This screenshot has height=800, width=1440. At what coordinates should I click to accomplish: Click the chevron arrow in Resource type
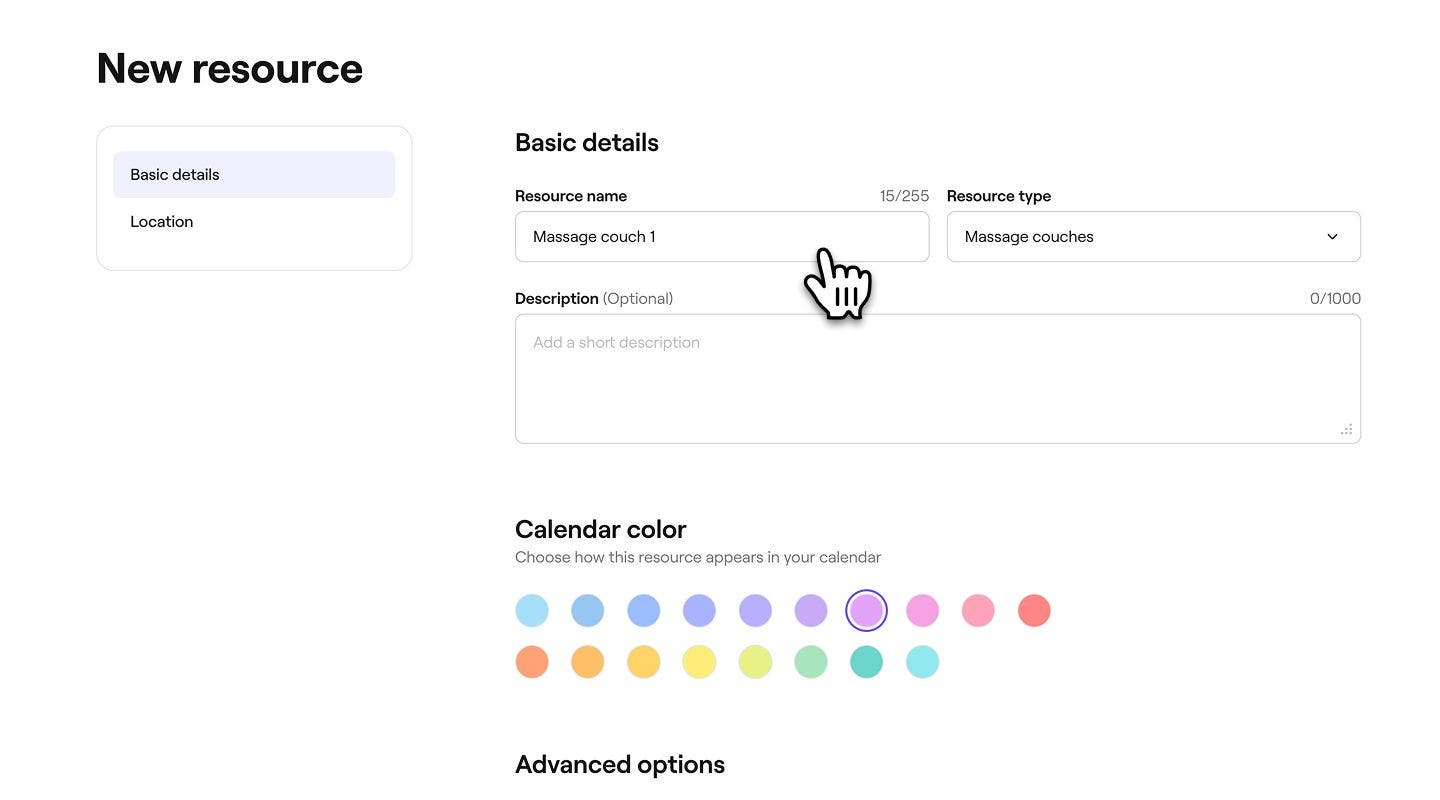tap(1332, 237)
